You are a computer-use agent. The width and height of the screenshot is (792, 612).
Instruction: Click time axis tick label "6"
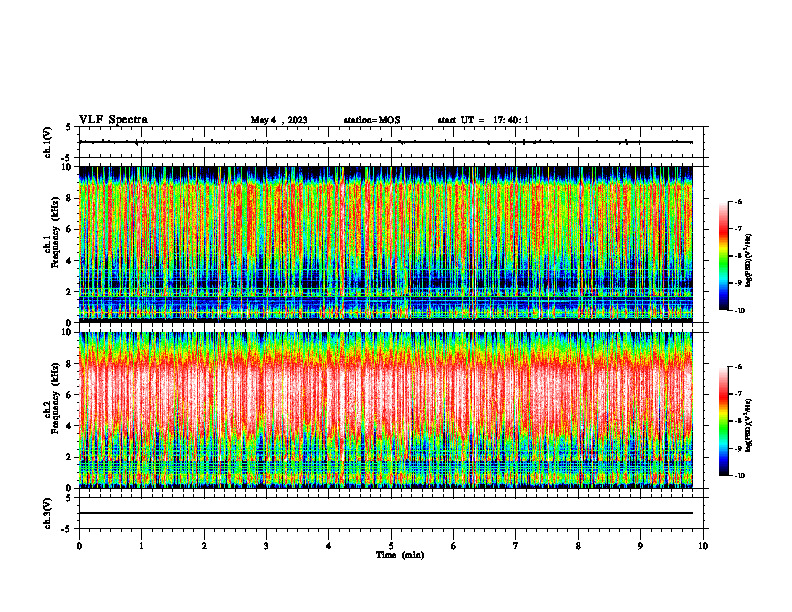pyautogui.click(x=454, y=546)
